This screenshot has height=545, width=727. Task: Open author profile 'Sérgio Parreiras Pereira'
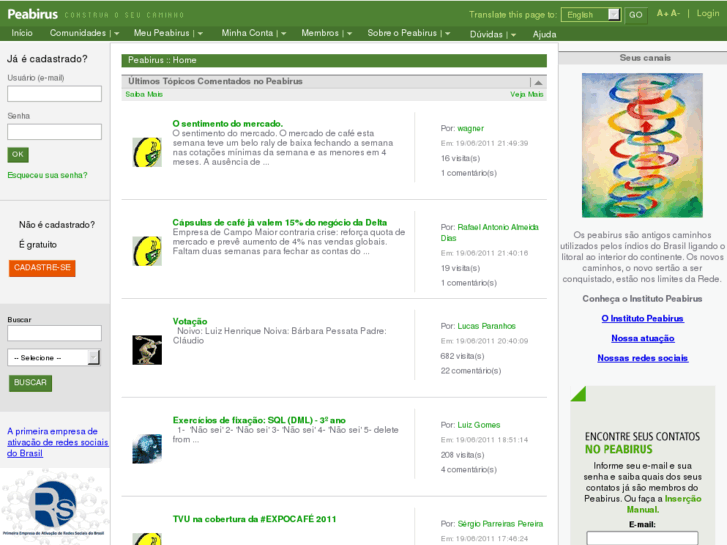[x=500, y=523]
